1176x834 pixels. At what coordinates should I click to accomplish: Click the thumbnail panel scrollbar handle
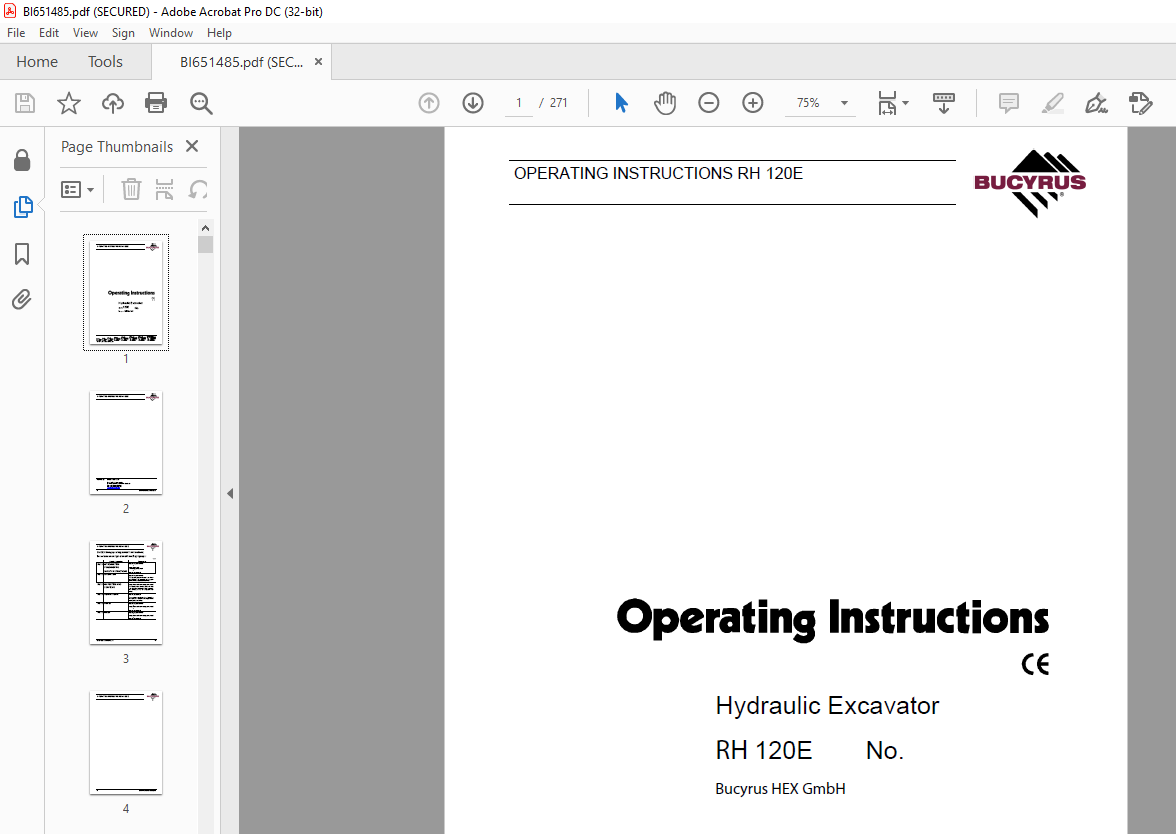pyautogui.click(x=206, y=244)
